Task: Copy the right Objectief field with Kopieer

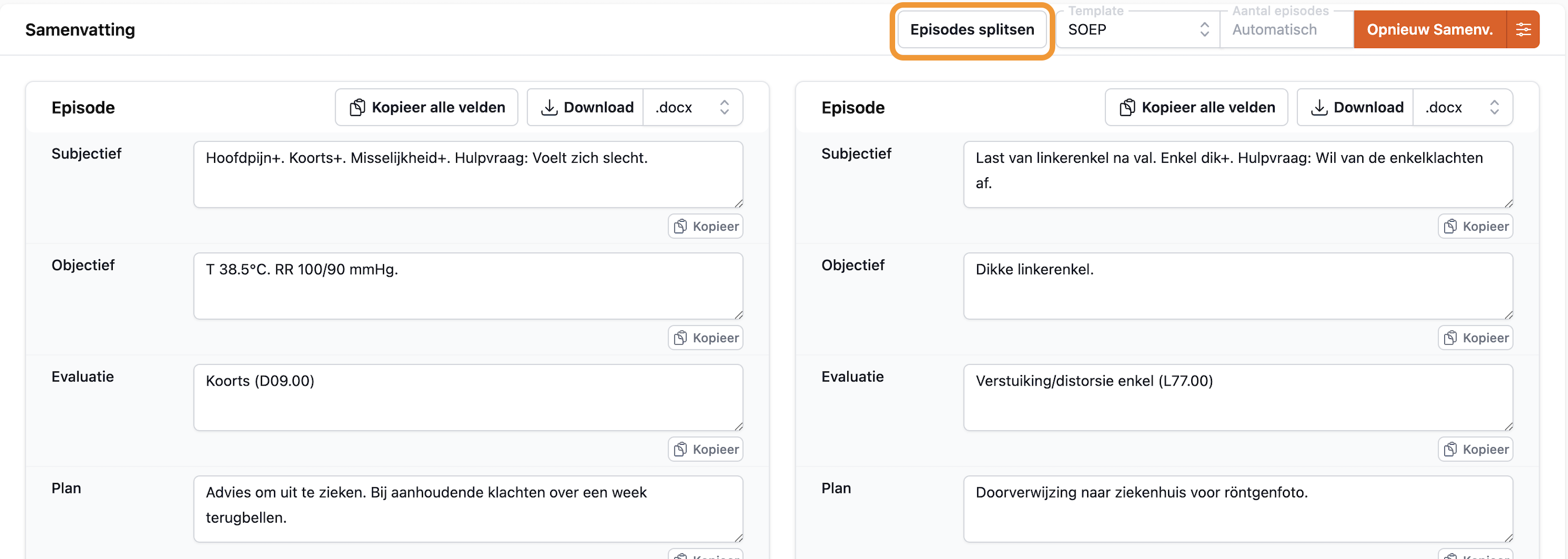Action: (x=1475, y=338)
